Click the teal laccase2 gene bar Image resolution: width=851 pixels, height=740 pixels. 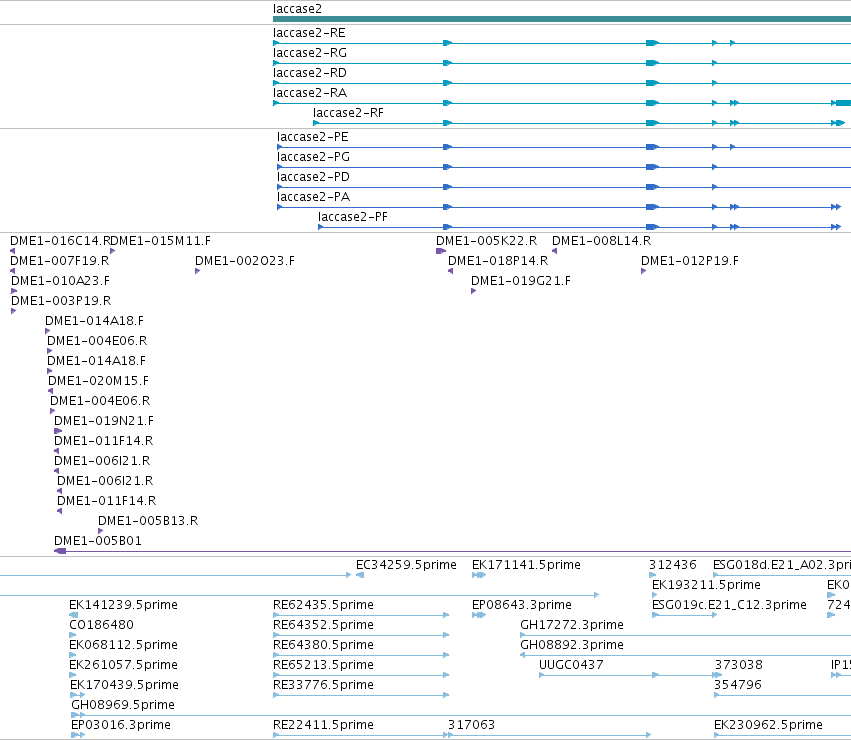click(x=562, y=20)
